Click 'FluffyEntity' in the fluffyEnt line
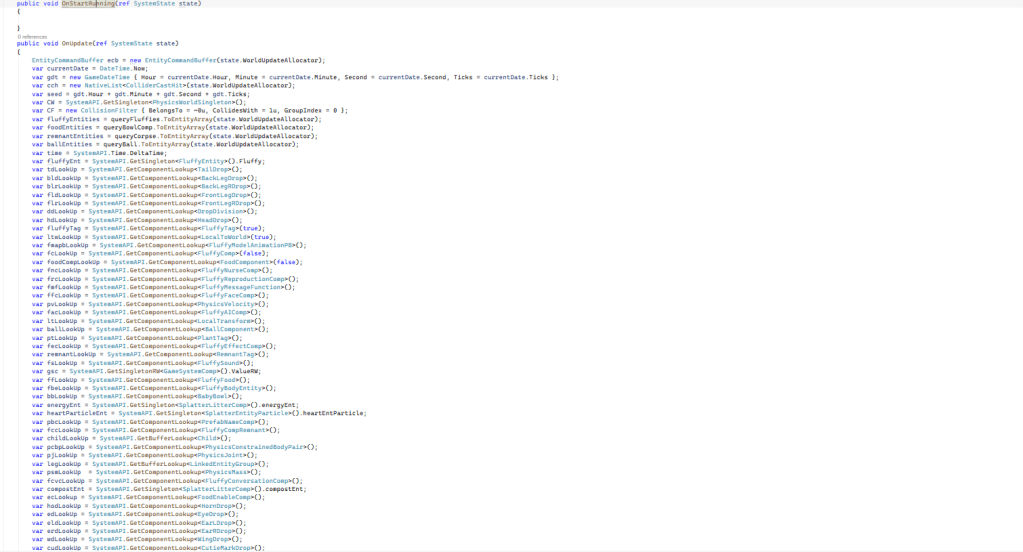The width and height of the screenshot is (1023, 552). 201,161
